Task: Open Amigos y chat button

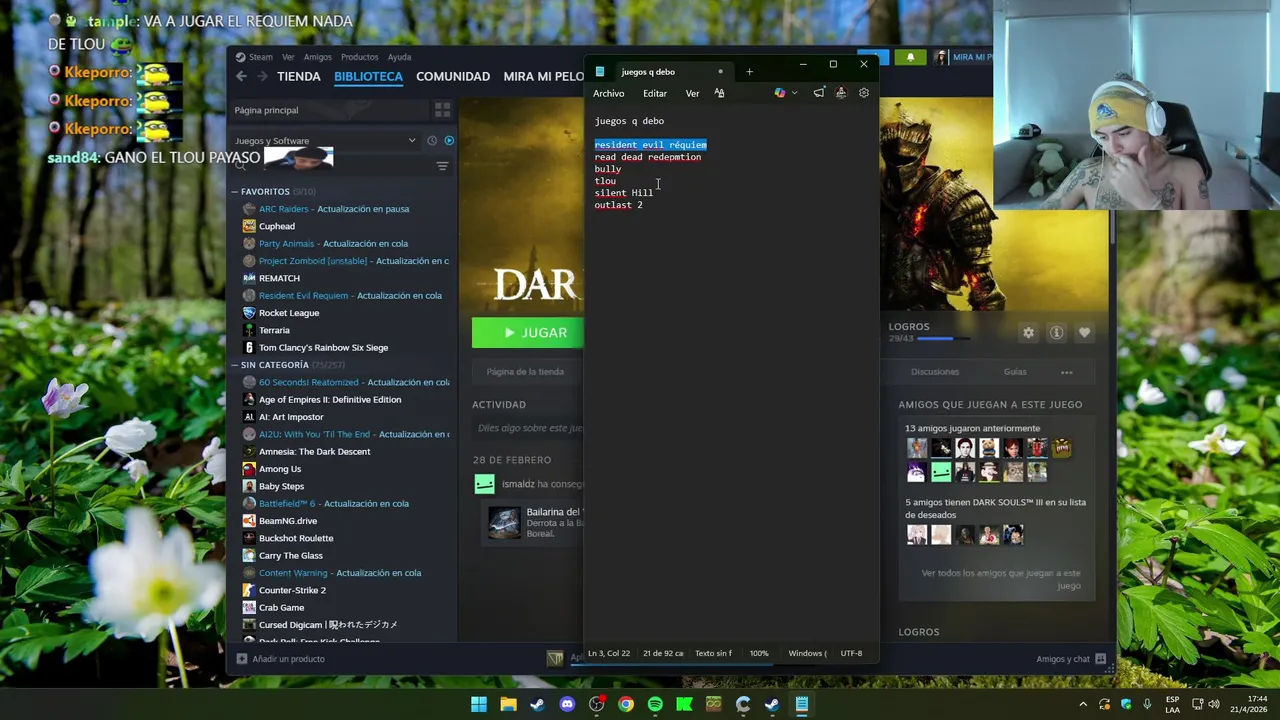Action: click(x=1071, y=659)
